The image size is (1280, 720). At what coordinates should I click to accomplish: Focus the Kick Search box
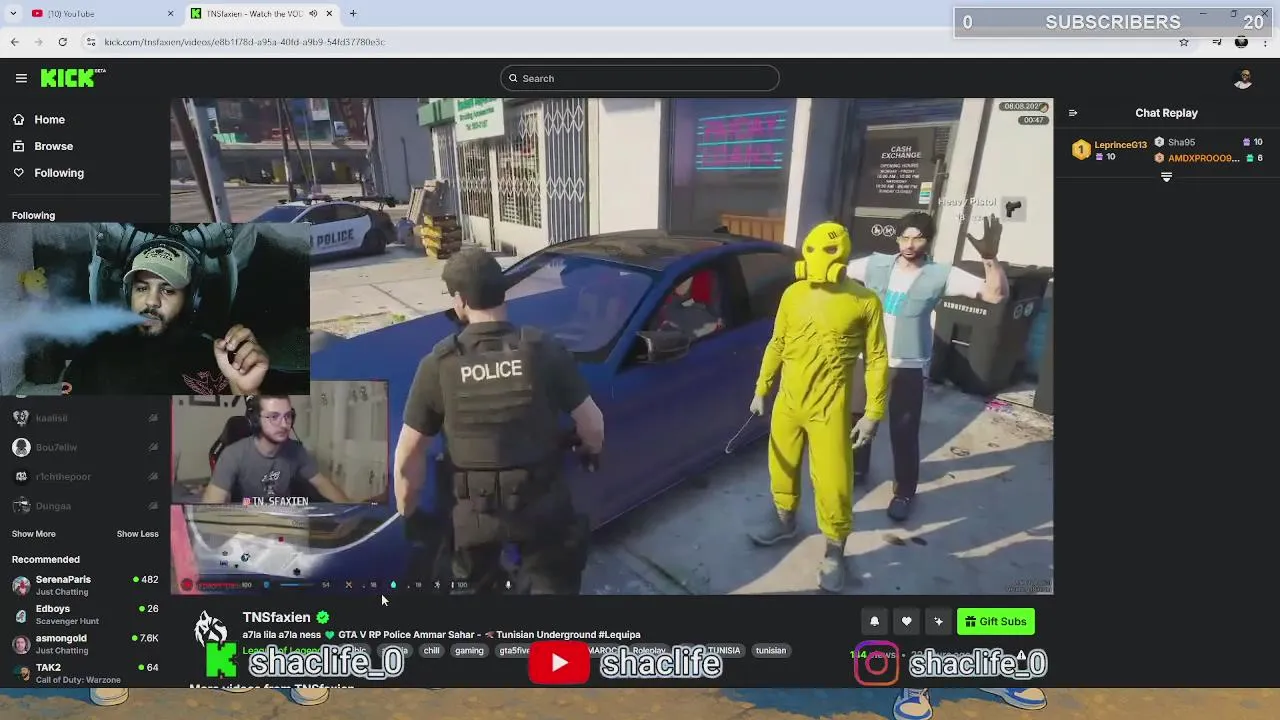[x=640, y=78]
